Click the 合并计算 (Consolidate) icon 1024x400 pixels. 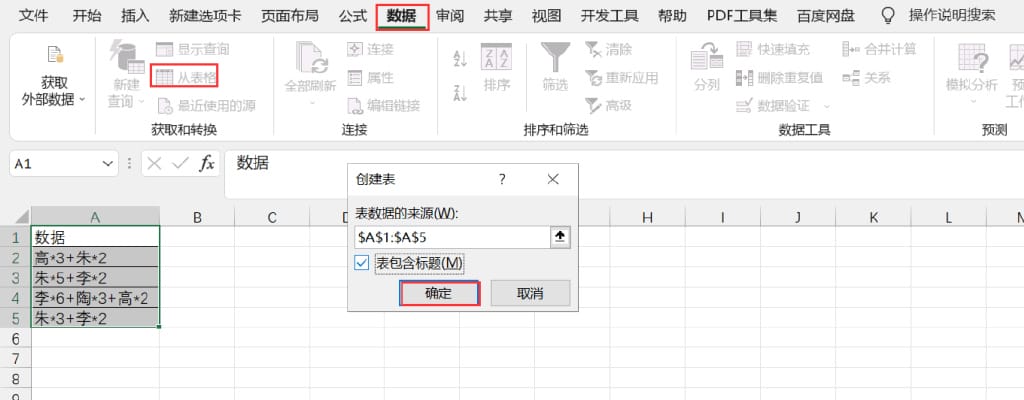[x=850, y=49]
